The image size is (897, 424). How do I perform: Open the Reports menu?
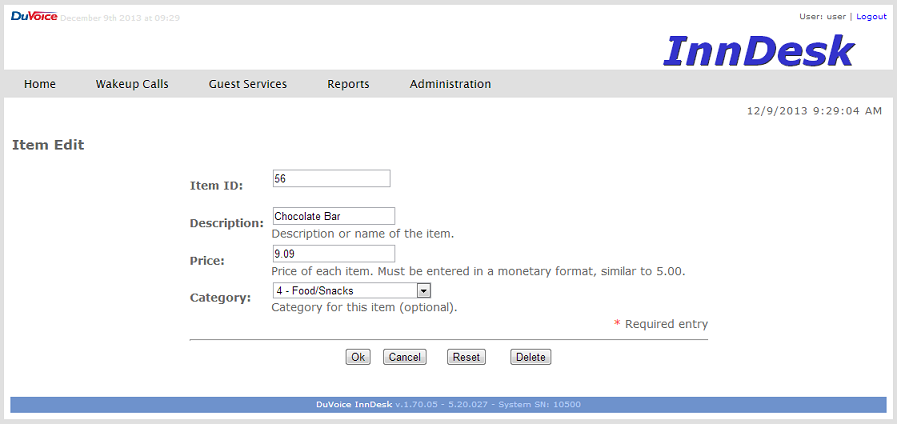(348, 84)
